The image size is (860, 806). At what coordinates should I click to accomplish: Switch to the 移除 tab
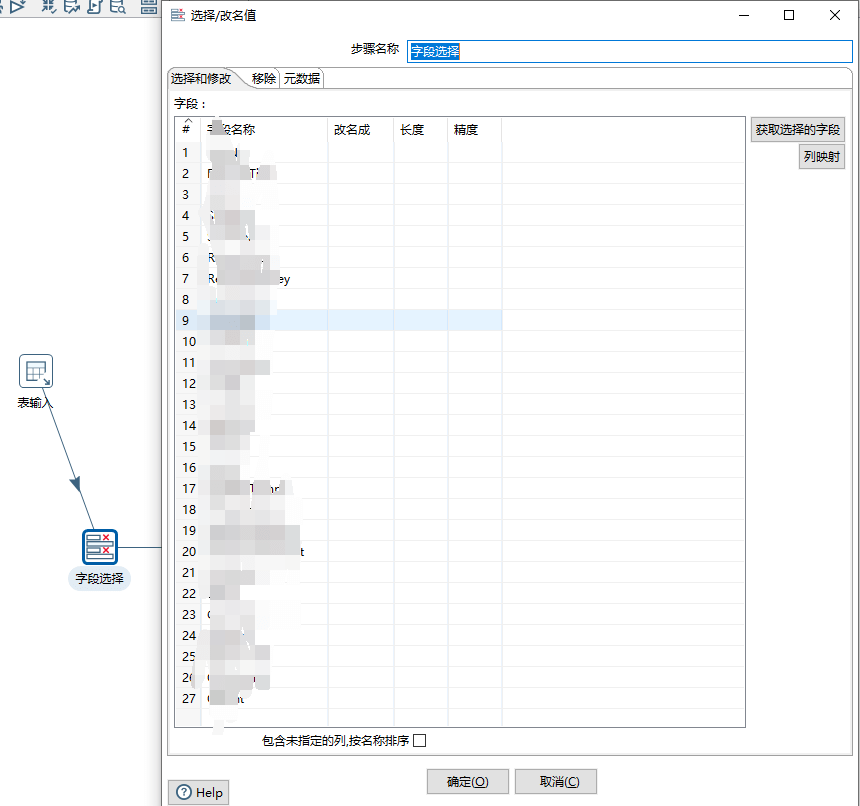[264, 79]
